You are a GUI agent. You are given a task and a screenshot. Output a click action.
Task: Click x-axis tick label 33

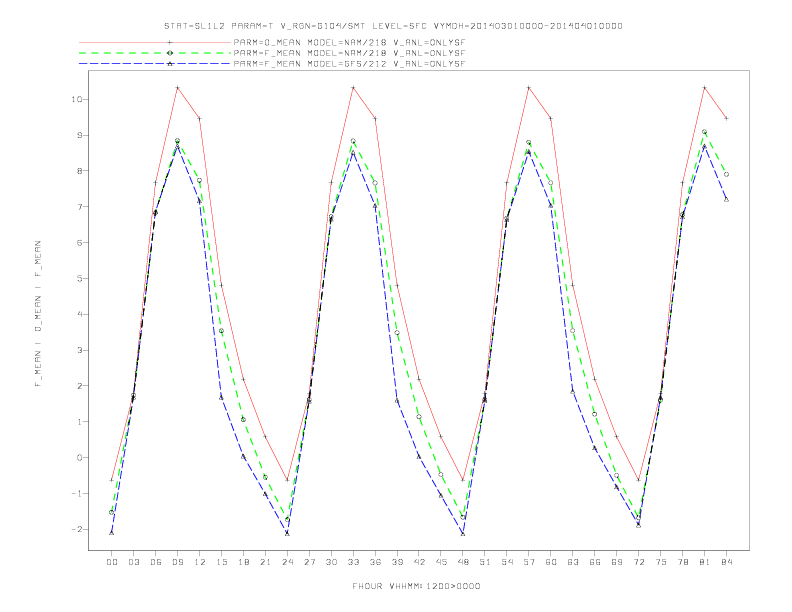[x=353, y=562]
